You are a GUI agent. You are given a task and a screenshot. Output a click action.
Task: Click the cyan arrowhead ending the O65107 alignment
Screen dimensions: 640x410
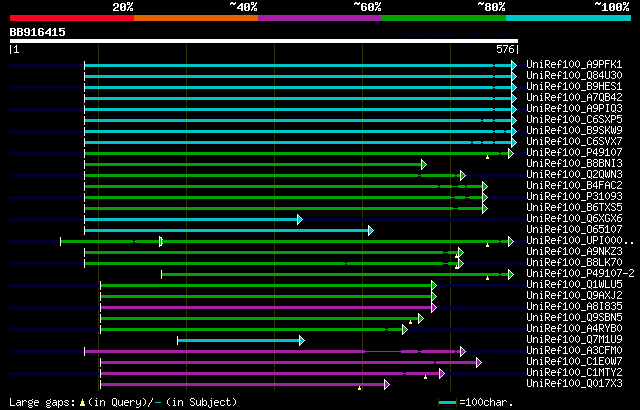[x=371, y=230]
